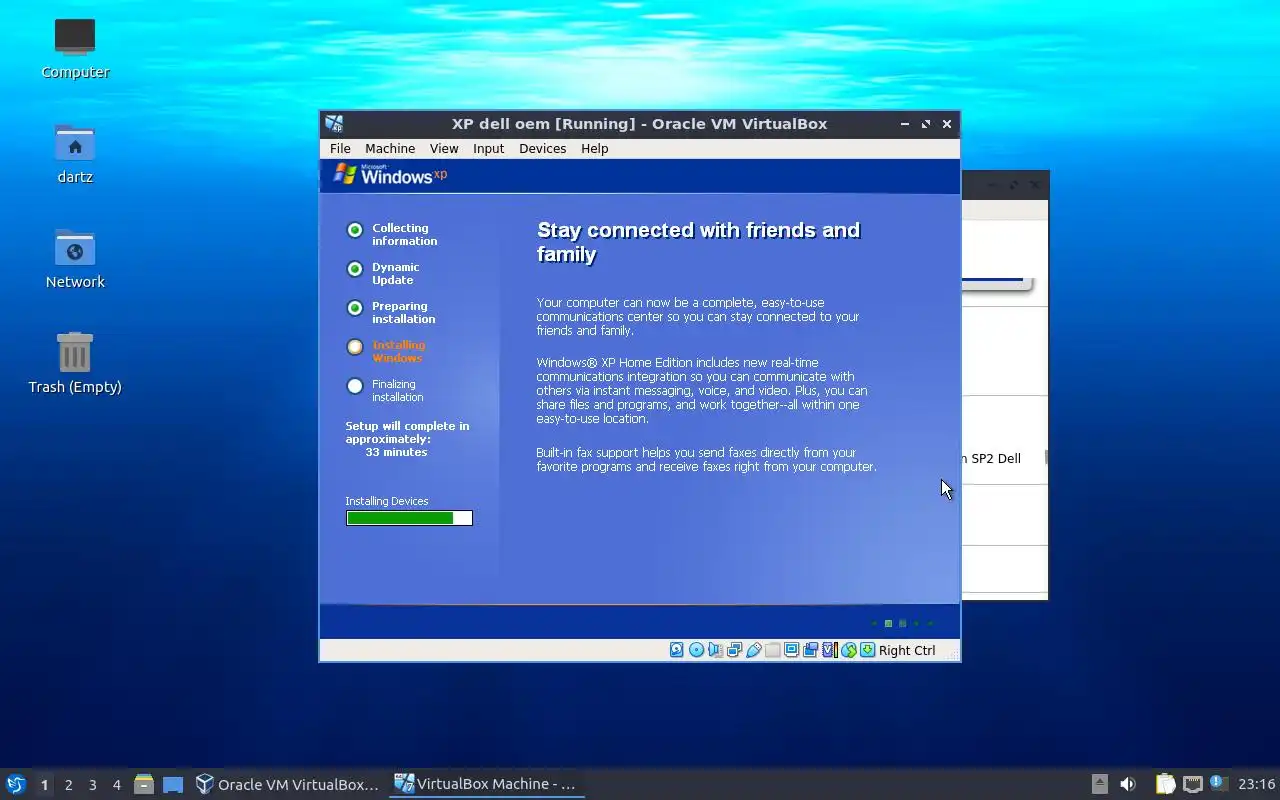
Task: Click the 'Stay connected with friends and family' heading
Action: (x=698, y=242)
